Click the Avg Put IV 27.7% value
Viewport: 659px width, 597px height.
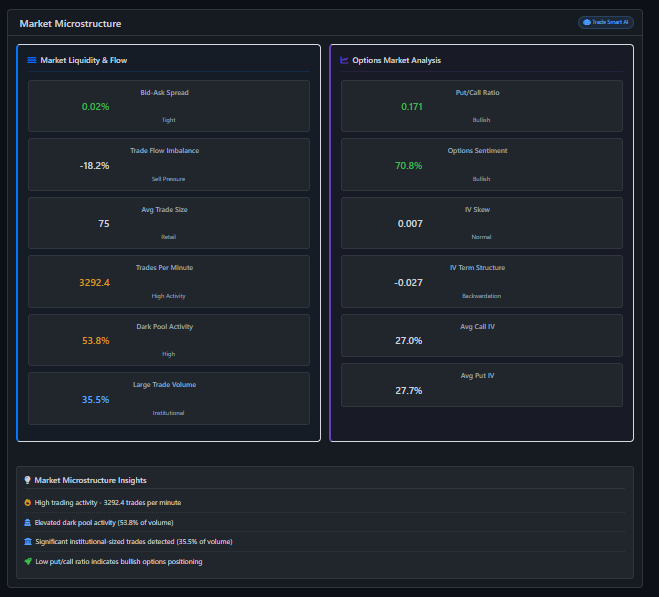tap(408, 391)
